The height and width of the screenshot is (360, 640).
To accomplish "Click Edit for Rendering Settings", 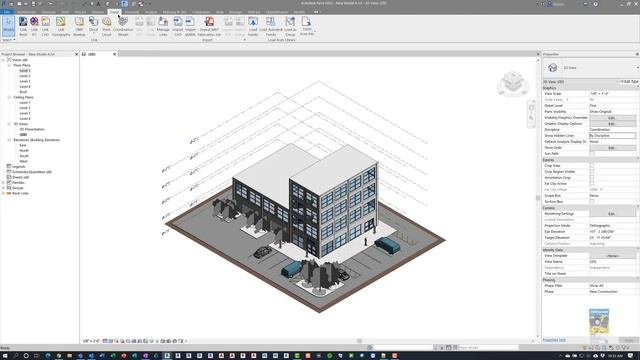I will [612, 214].
